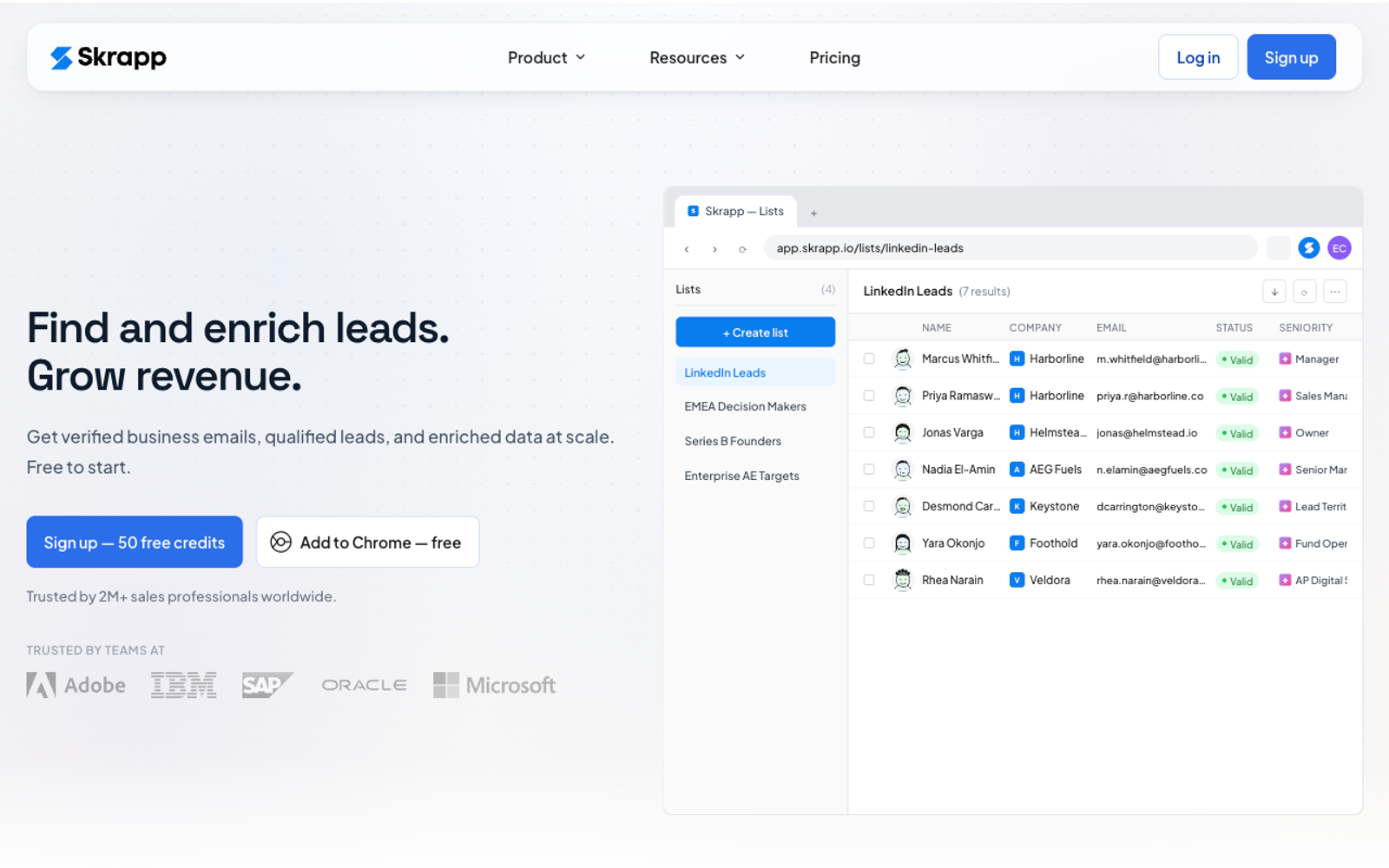The height and width of the screenshot is (868, 1389).
Task: Click the app.skrapp.io address bar
Action: point(1010,248)
